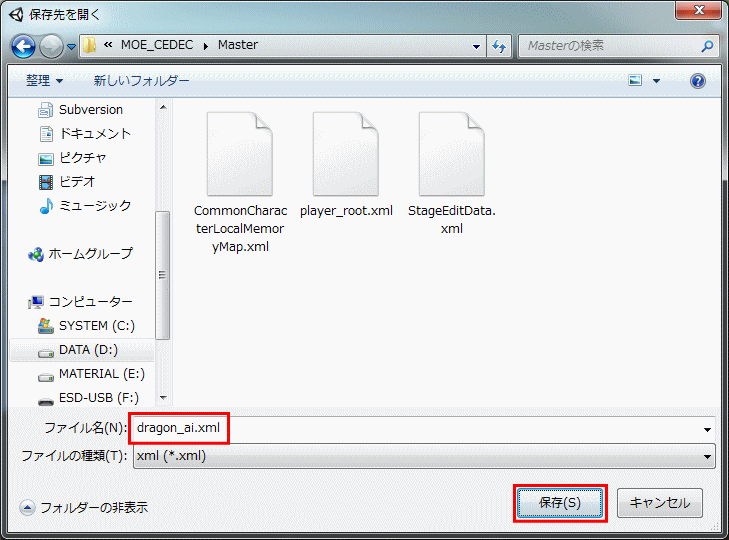Click the sidebar scroll up arrow
Viewport: 729px width, 540px height.
pyautogui.click(x=163, y=107)
